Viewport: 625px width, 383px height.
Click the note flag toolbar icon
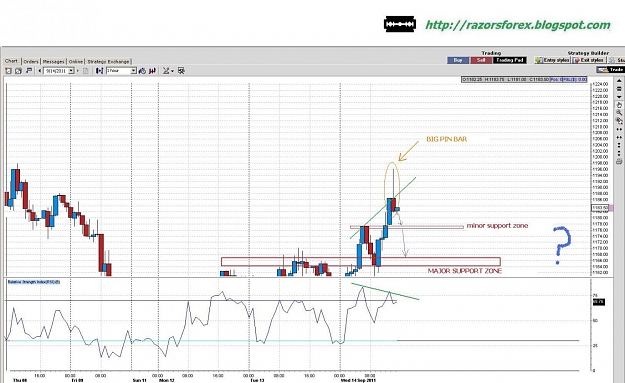[x=29, y=71]
